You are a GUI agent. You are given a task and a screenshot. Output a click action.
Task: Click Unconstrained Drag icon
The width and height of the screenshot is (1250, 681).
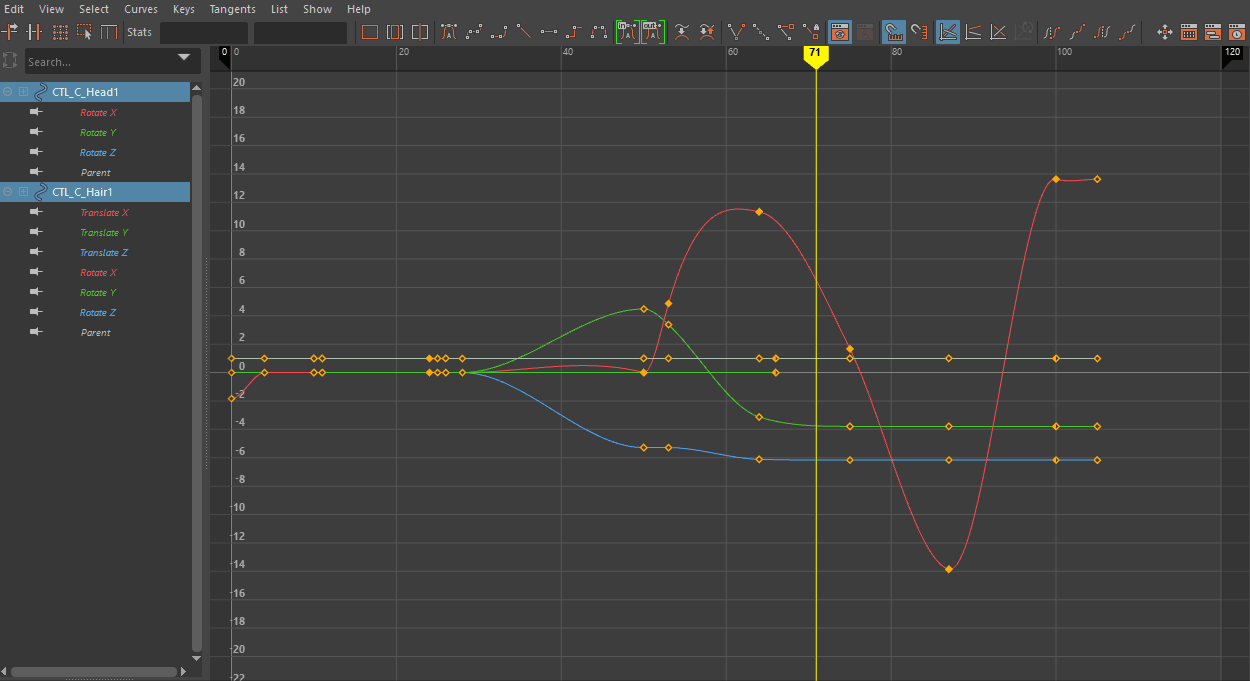1165,32
